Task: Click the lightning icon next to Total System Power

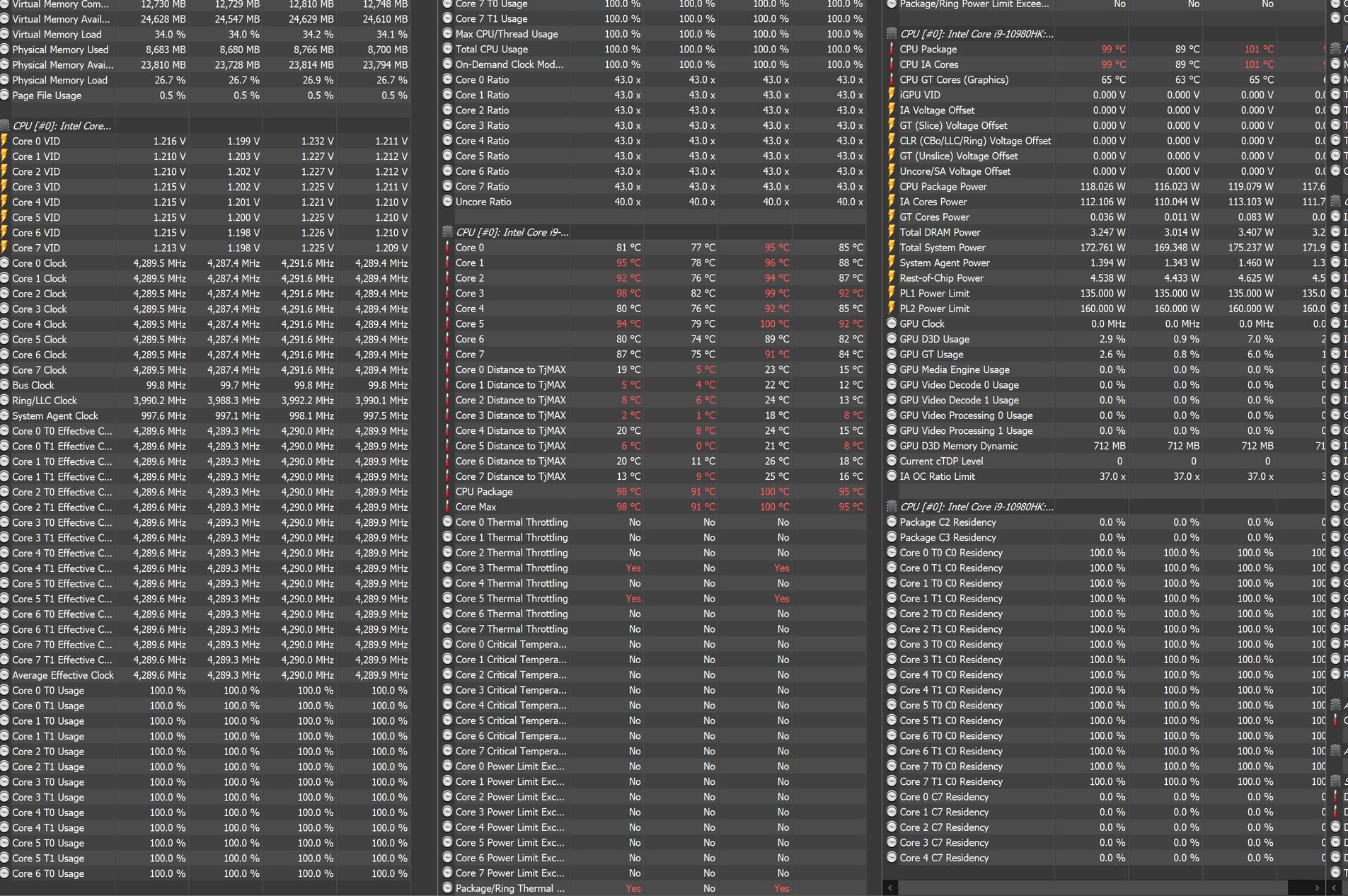Action: pos(892,248)
